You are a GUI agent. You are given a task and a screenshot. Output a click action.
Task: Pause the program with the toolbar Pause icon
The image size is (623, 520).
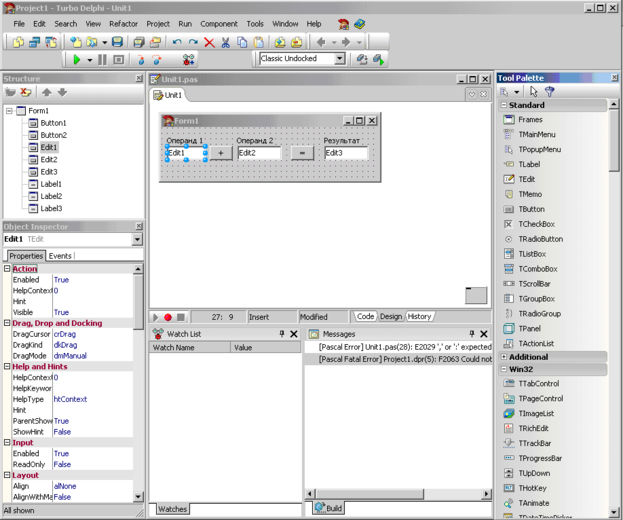click(x=102, y=60)
